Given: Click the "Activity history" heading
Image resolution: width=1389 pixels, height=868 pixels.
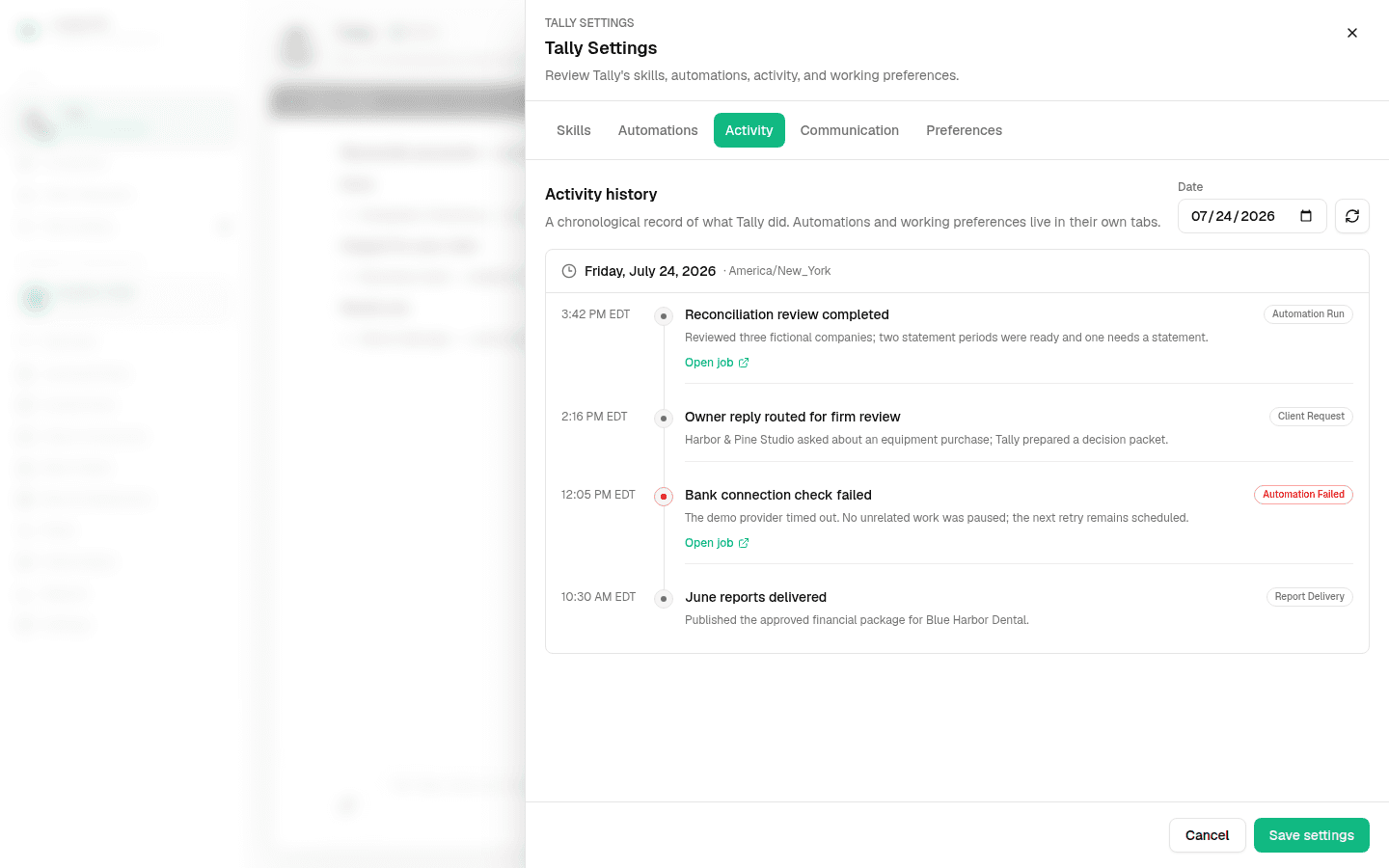Looking at the screenshot, I should click(601, 194).
